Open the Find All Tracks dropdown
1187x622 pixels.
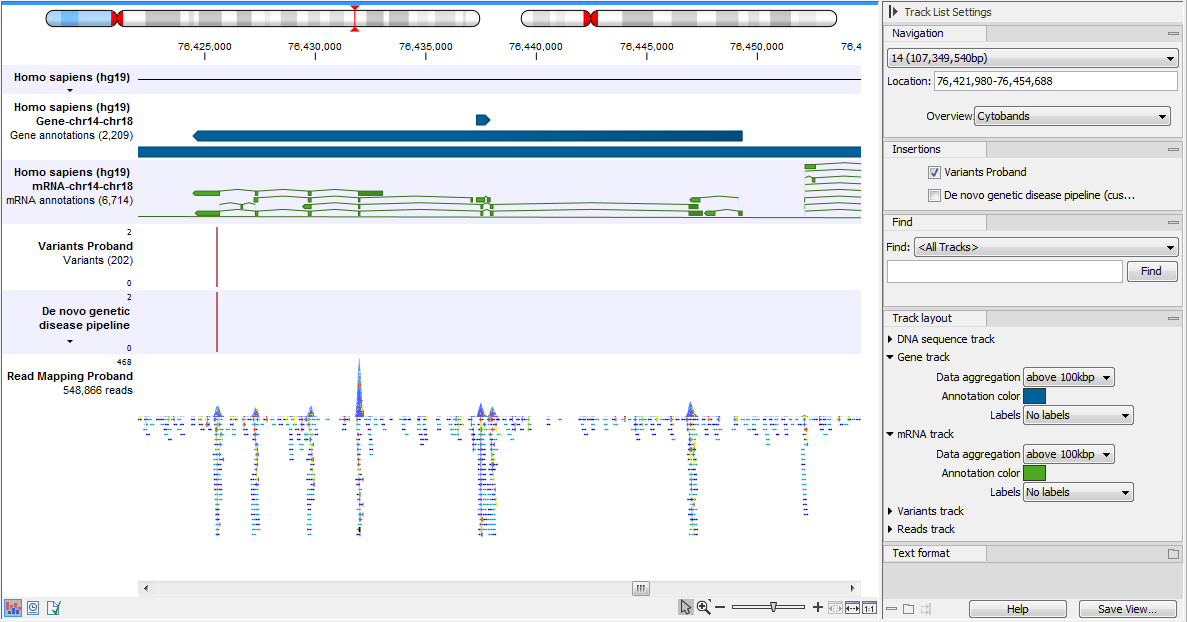[x=1046, y=247]
